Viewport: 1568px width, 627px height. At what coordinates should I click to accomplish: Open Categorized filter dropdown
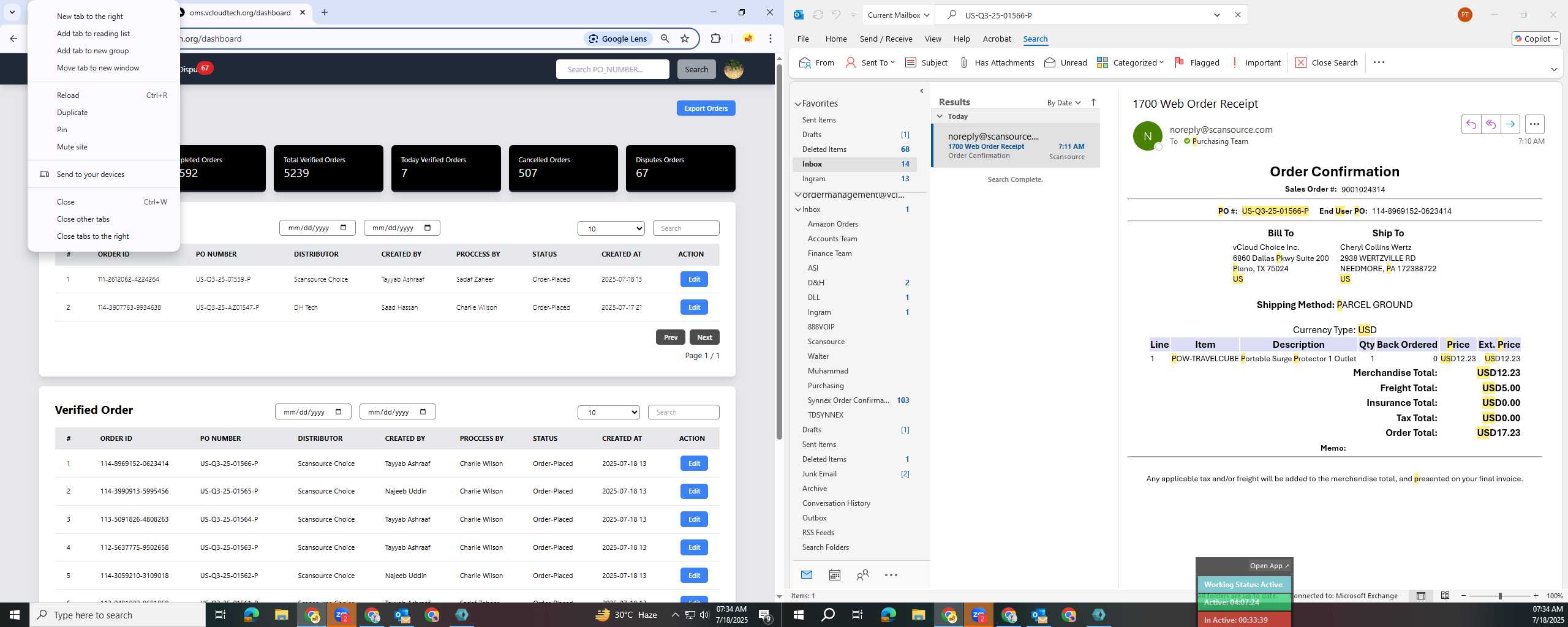[x=1130, y=62]
